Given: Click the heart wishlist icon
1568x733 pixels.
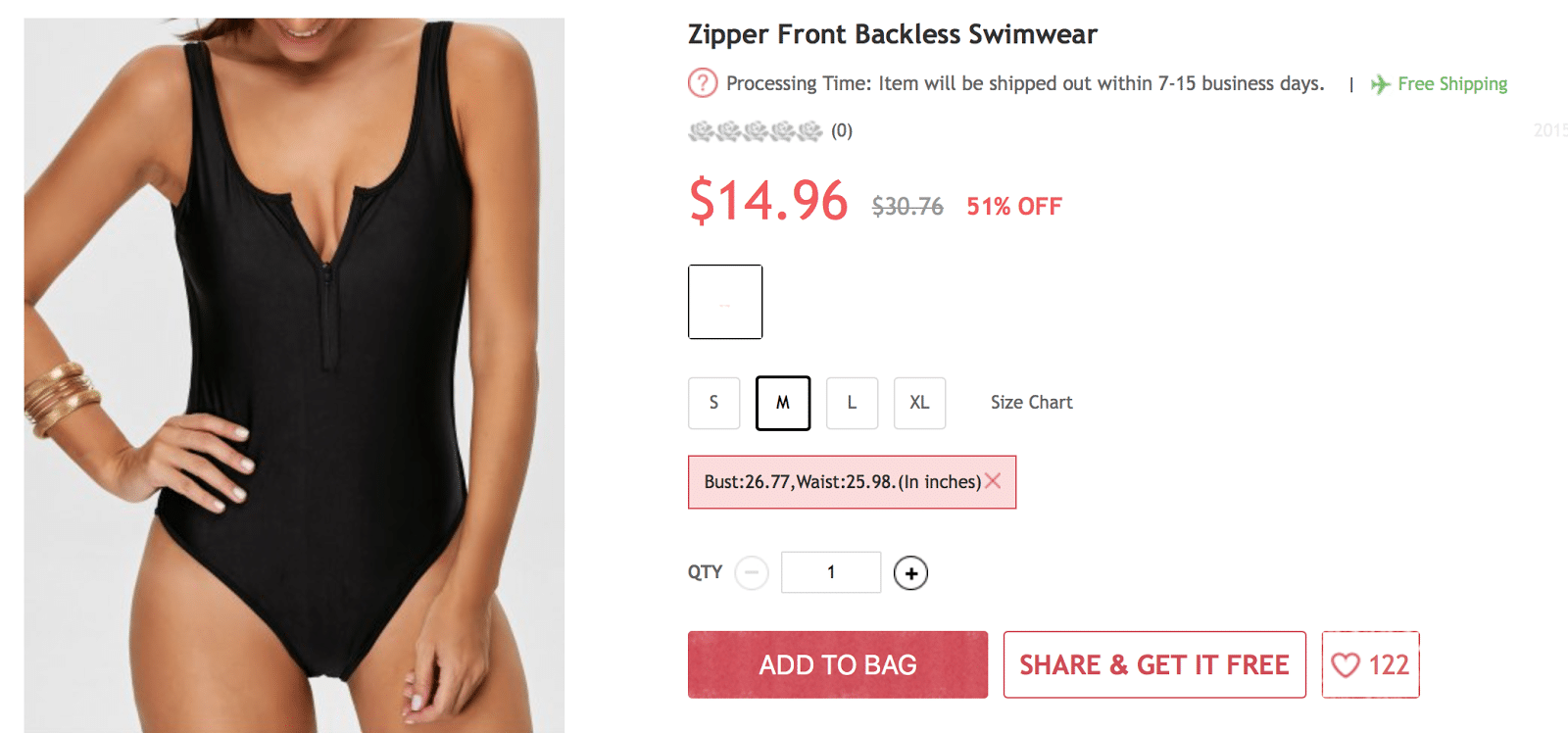Looking at the screenshot, I should pyautogui.click(x=1346, y=665).
